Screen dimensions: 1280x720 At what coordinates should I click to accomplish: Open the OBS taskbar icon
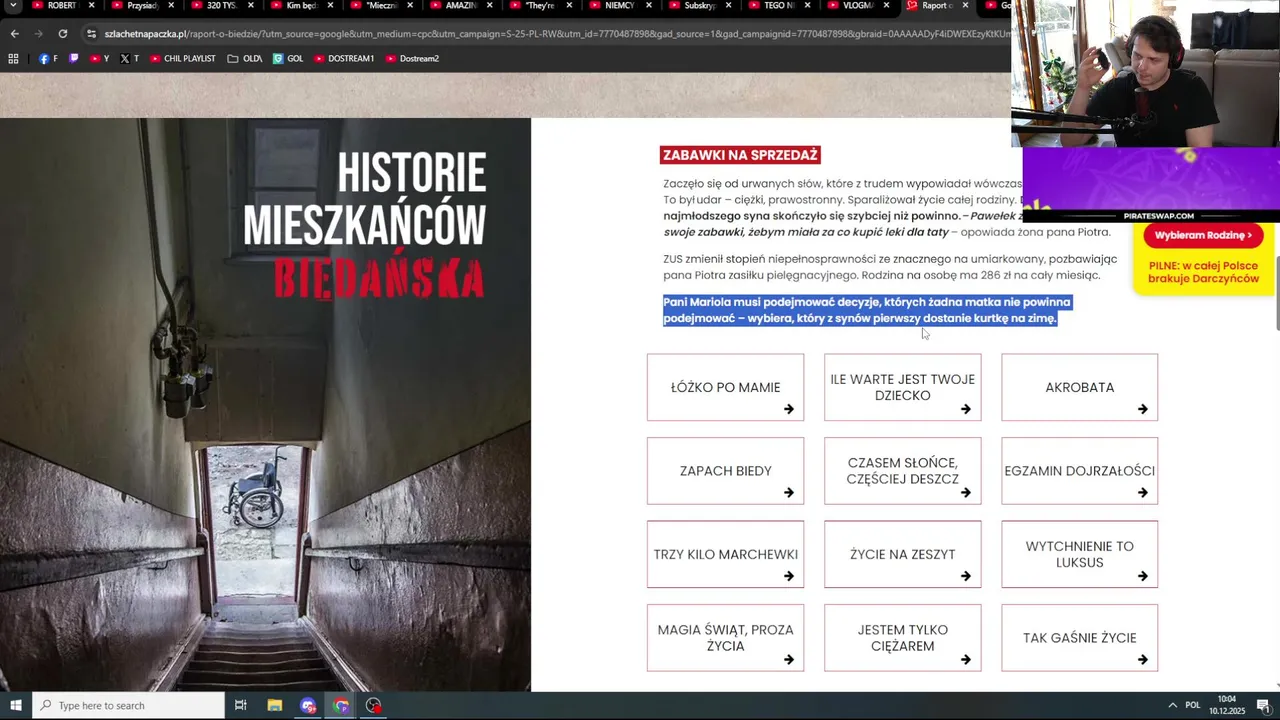[374, 705]
